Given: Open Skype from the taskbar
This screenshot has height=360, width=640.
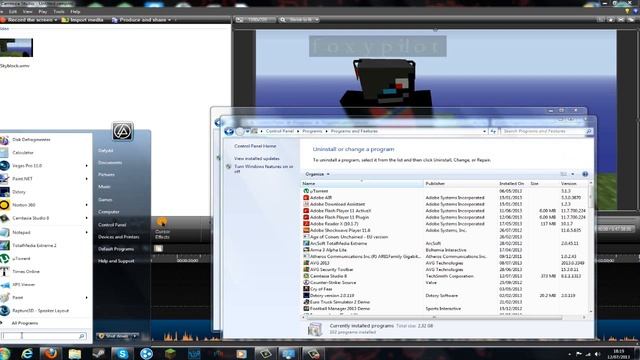Looking at the screenshot, I should pos(122,354).
